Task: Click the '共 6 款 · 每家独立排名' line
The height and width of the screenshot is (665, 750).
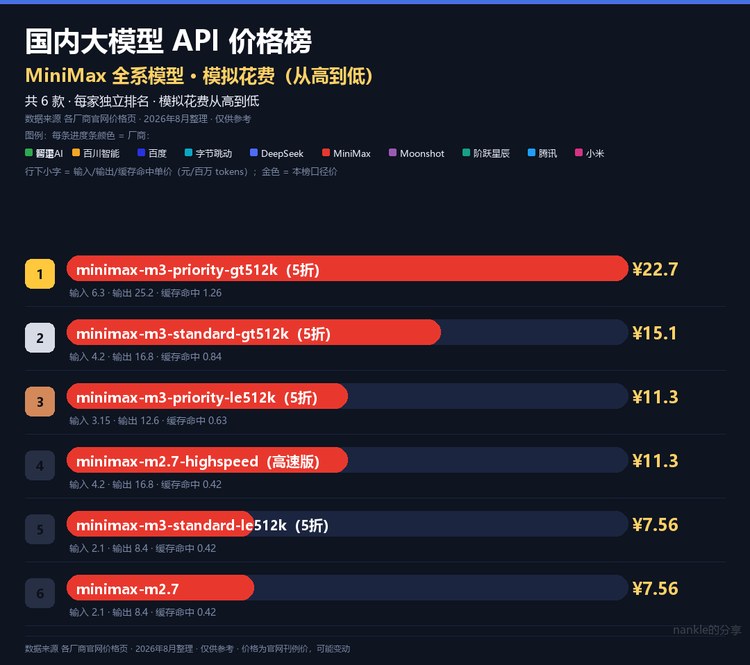Action: 142,101
